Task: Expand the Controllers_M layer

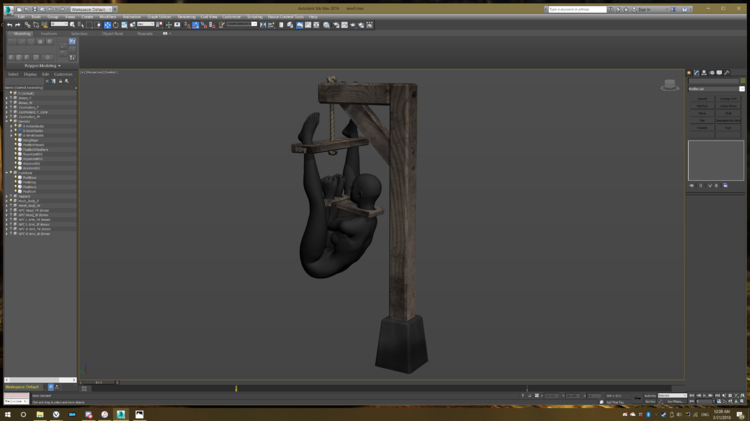Action: [7, 116]
